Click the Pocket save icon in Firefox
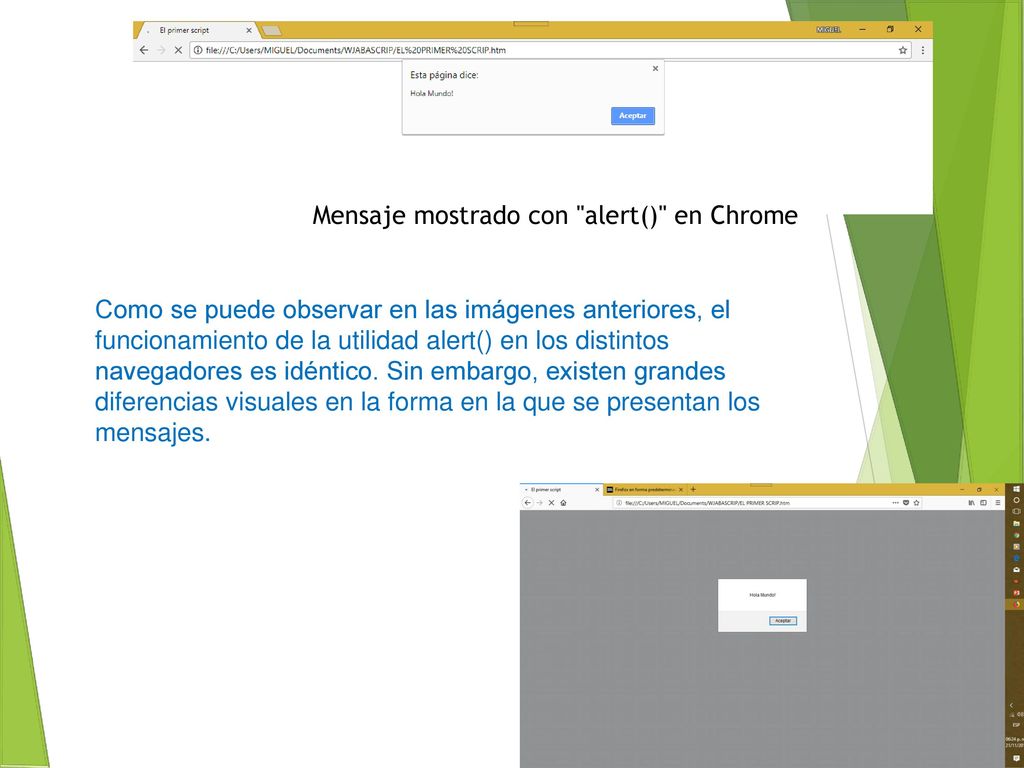Viewport: 1024px width, 768px height. tap(906, 503)
